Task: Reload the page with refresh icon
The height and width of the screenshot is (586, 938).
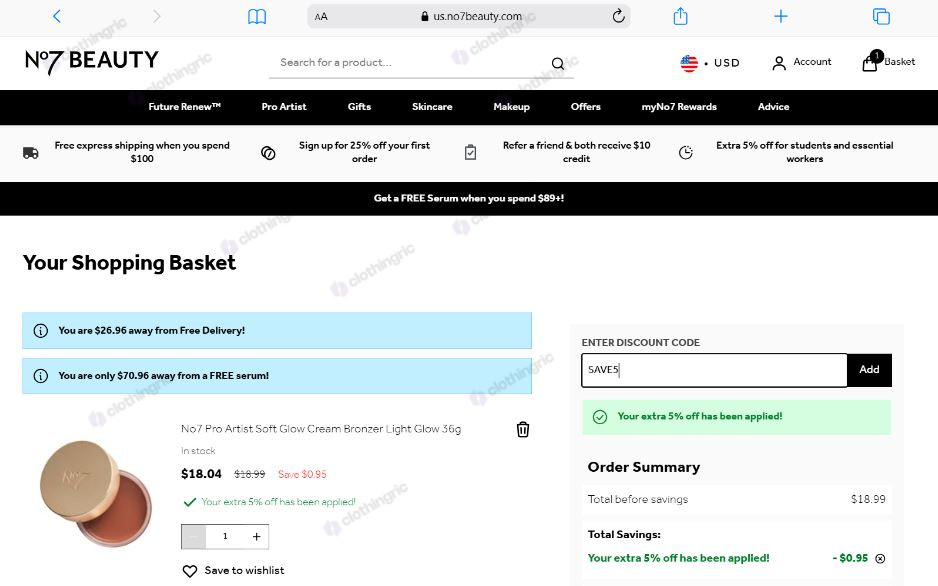Action: pos(619,16)
